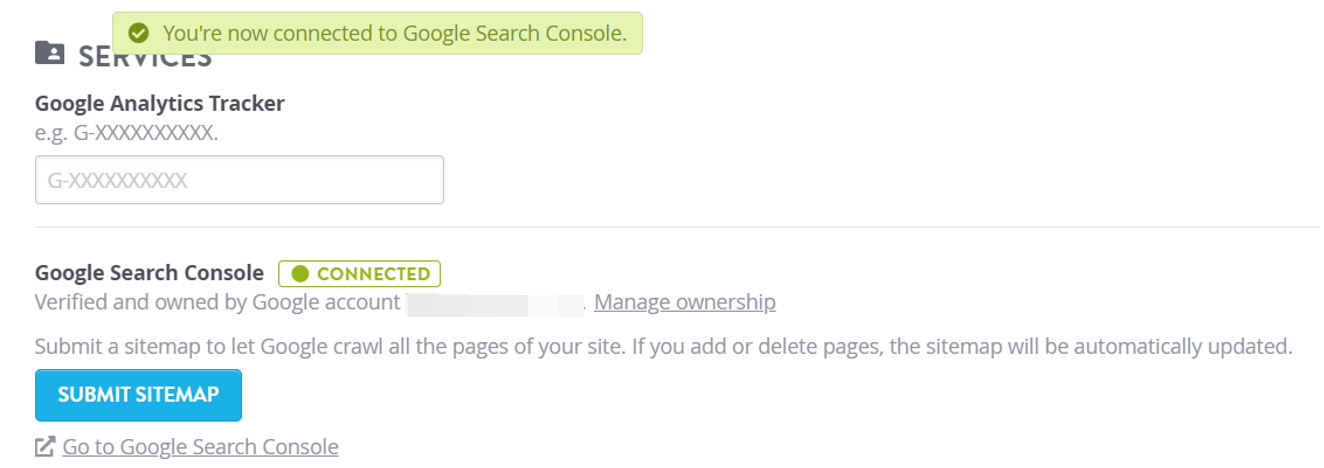Click "Google Search Console" words inside the green notification

click(514, 33)
